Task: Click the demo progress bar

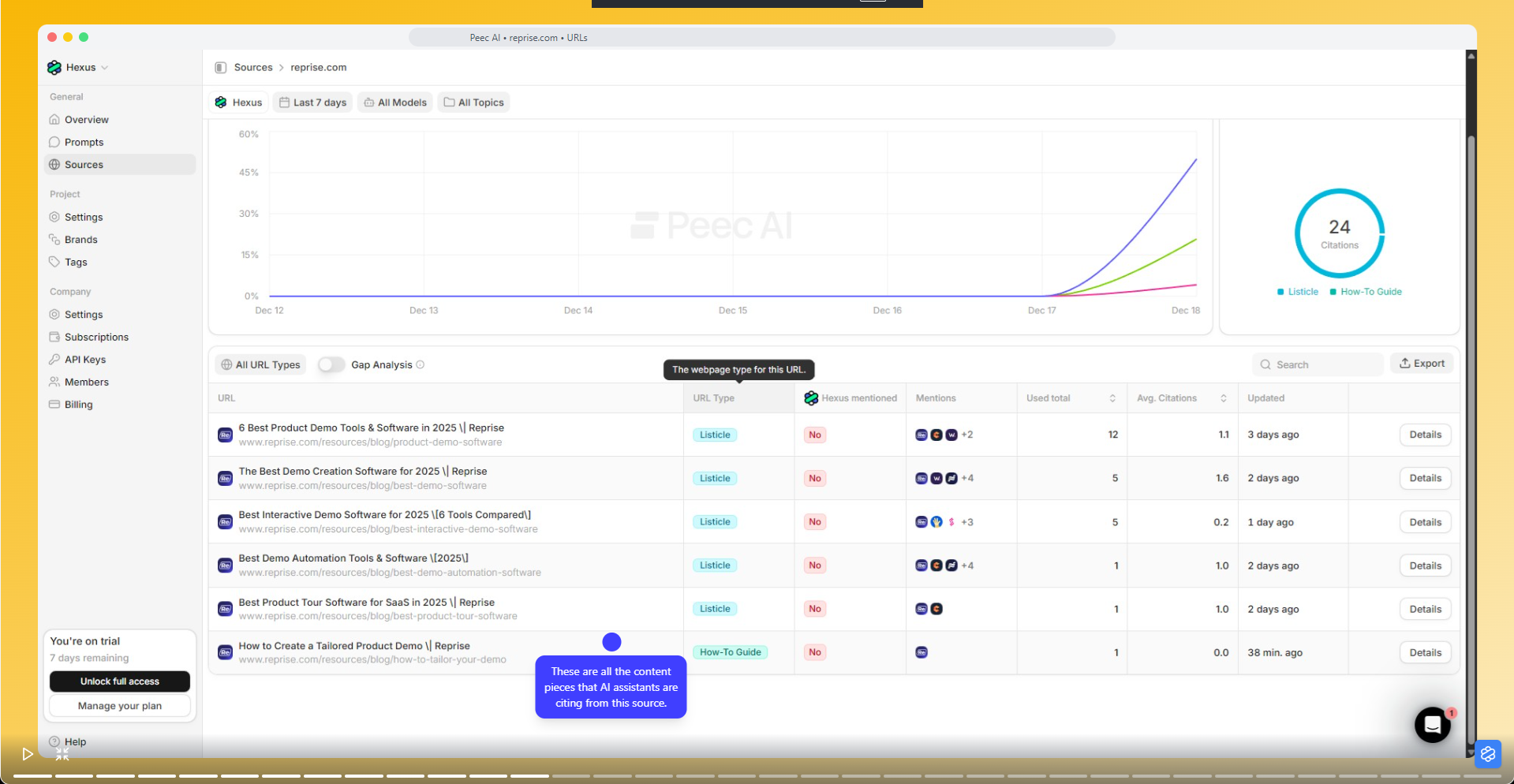Action: (x=757, y=776)
